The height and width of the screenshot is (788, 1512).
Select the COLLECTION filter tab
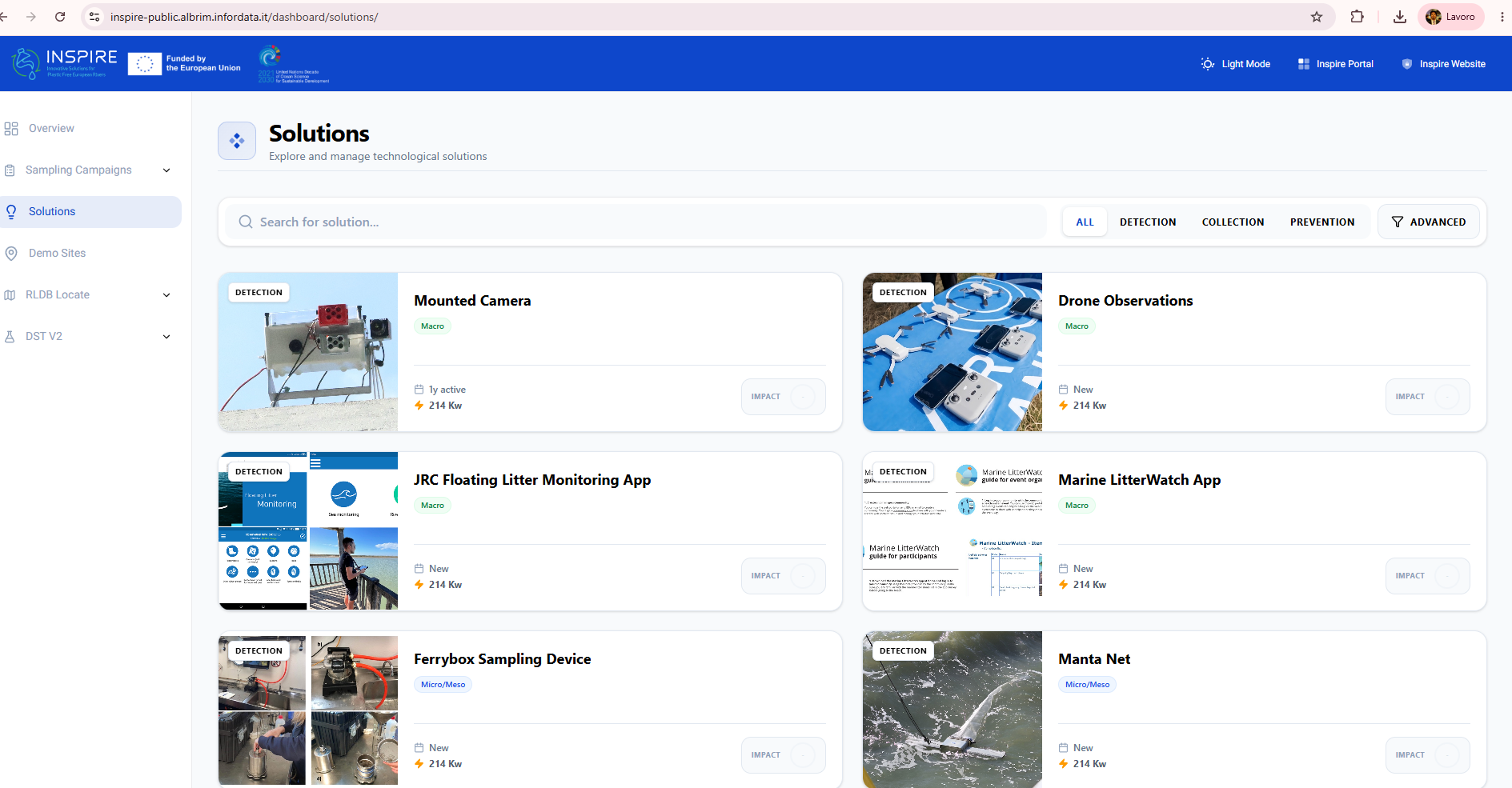coord(1233,222)
